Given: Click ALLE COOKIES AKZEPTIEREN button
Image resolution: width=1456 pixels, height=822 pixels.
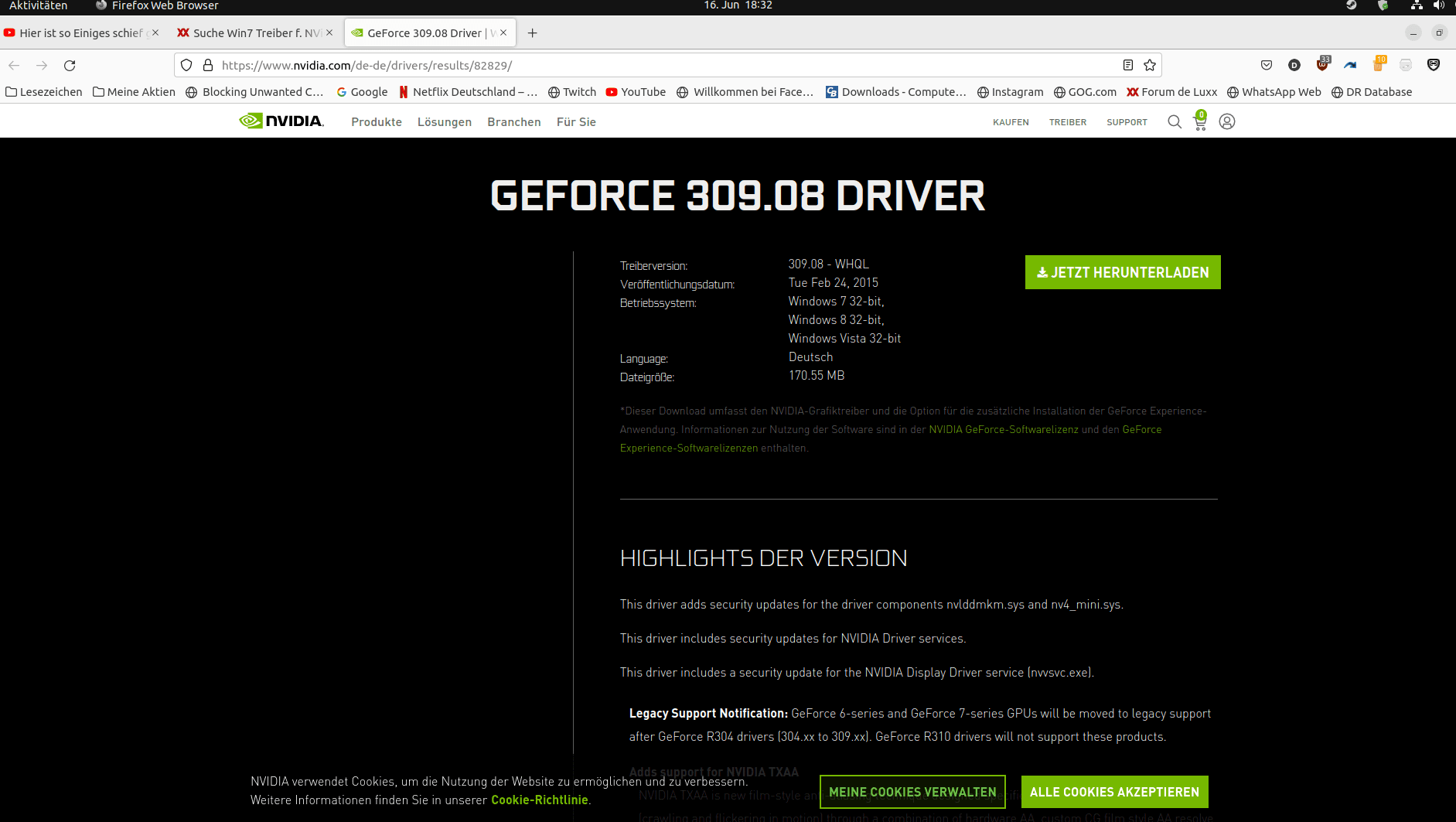Looking at the screenshot, I should click(1114, 792).
